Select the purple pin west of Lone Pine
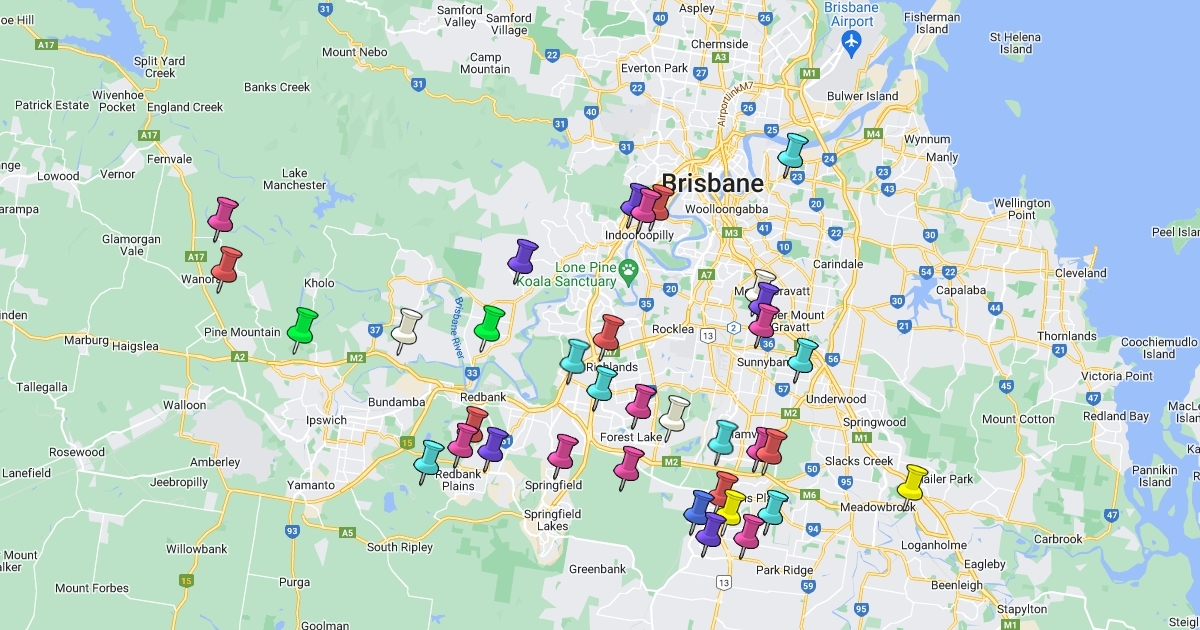The height and width of the screenshot is (630, 1200). click(x=521, y=257)
